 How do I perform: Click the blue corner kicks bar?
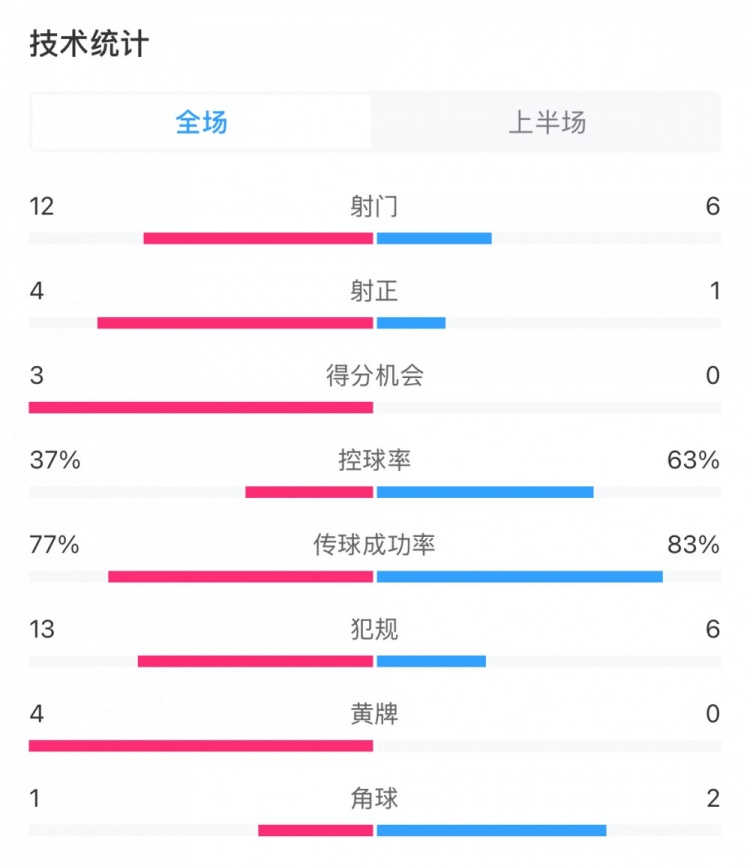pyautogui.click(x=490, y=829)
